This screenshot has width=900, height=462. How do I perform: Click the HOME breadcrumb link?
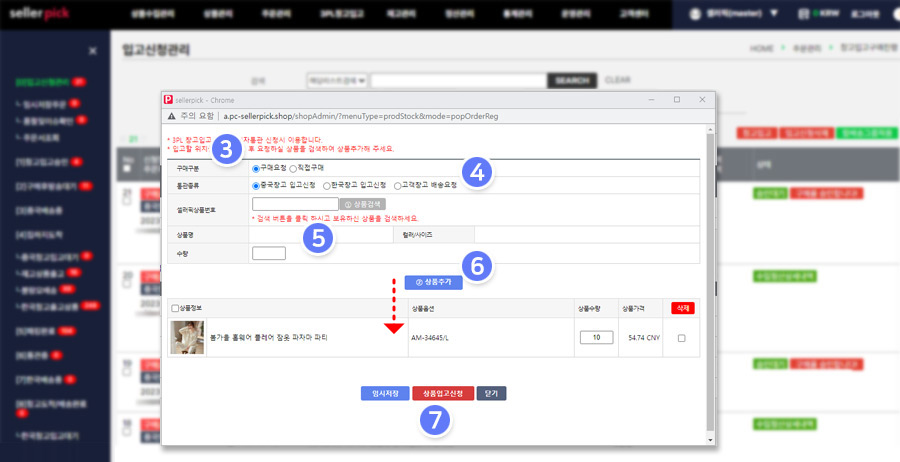[x=762, y=49]
